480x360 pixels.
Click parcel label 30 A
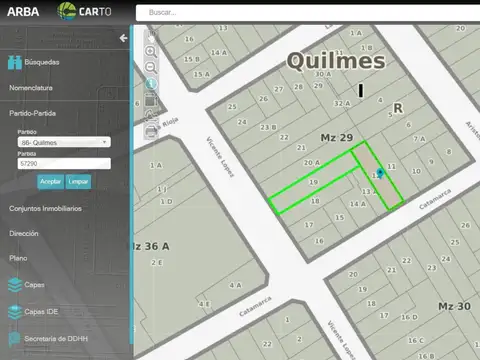click(323, 74)
